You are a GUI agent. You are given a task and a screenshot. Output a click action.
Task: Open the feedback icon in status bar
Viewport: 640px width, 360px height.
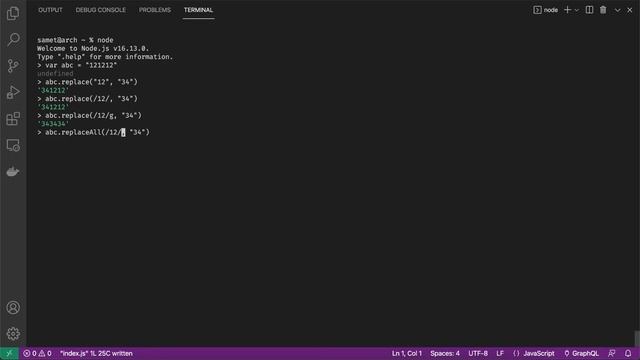click(x=611, y=353)
